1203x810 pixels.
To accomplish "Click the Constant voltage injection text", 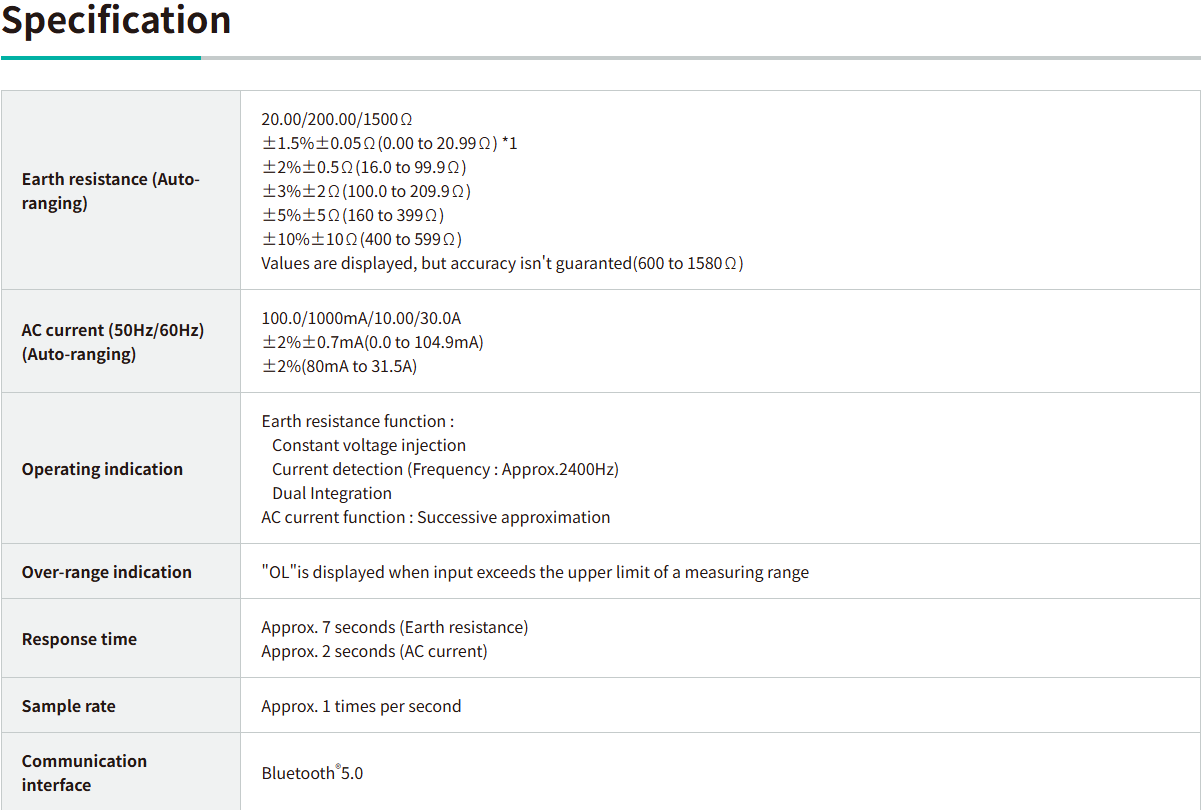I will pyautogui.click(x=369, y=445).
